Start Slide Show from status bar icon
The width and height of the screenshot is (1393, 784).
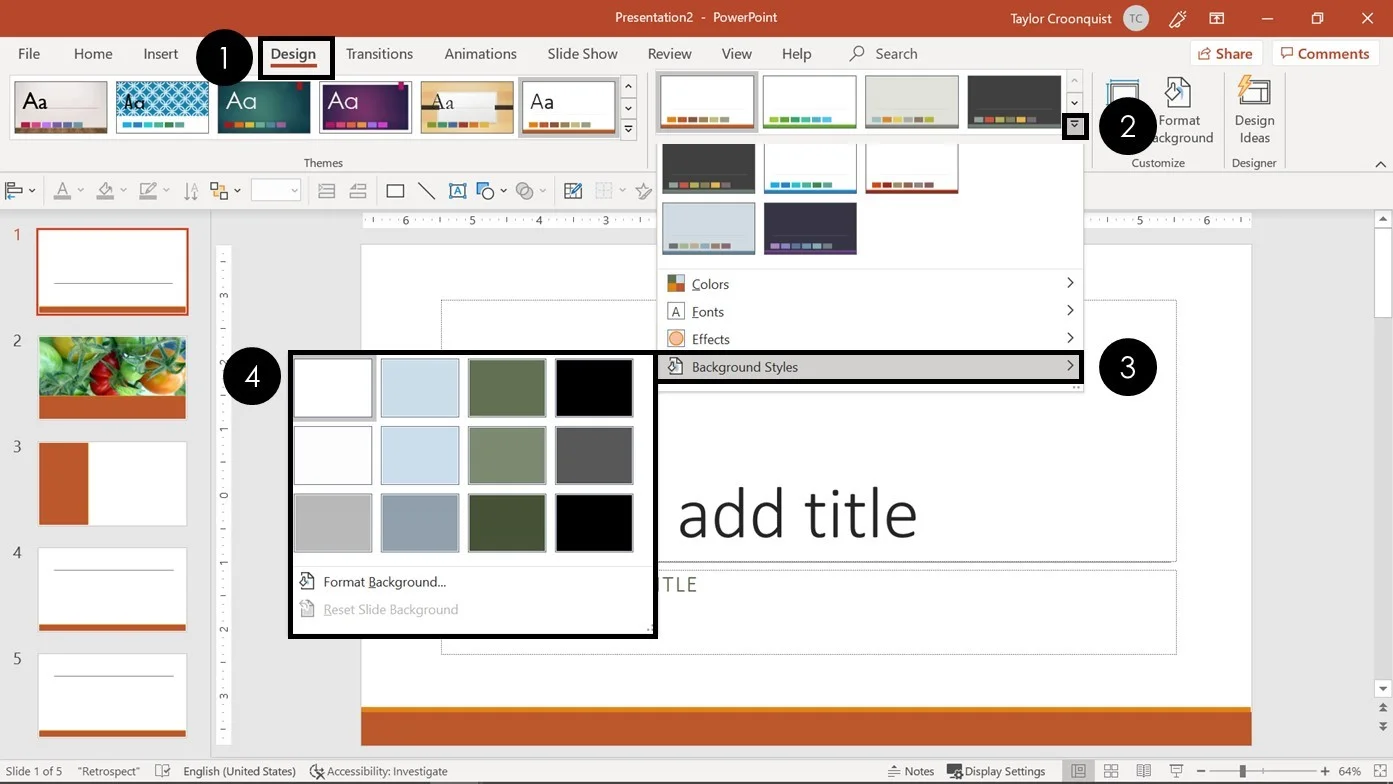point(1177,771)
